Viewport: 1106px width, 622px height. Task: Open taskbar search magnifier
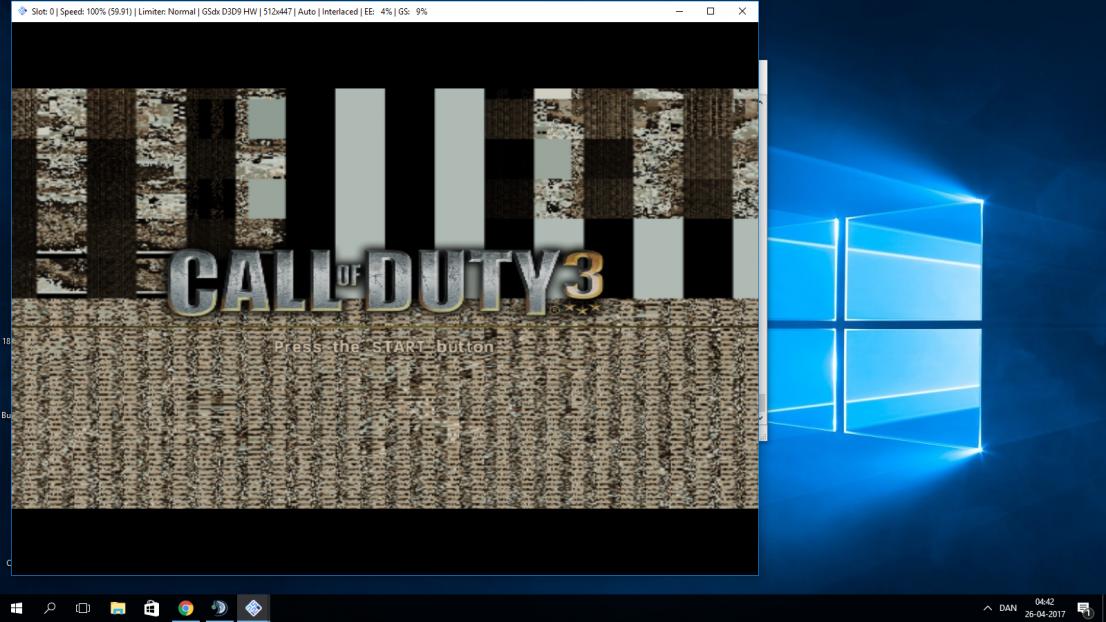click(x=49, y=608)
